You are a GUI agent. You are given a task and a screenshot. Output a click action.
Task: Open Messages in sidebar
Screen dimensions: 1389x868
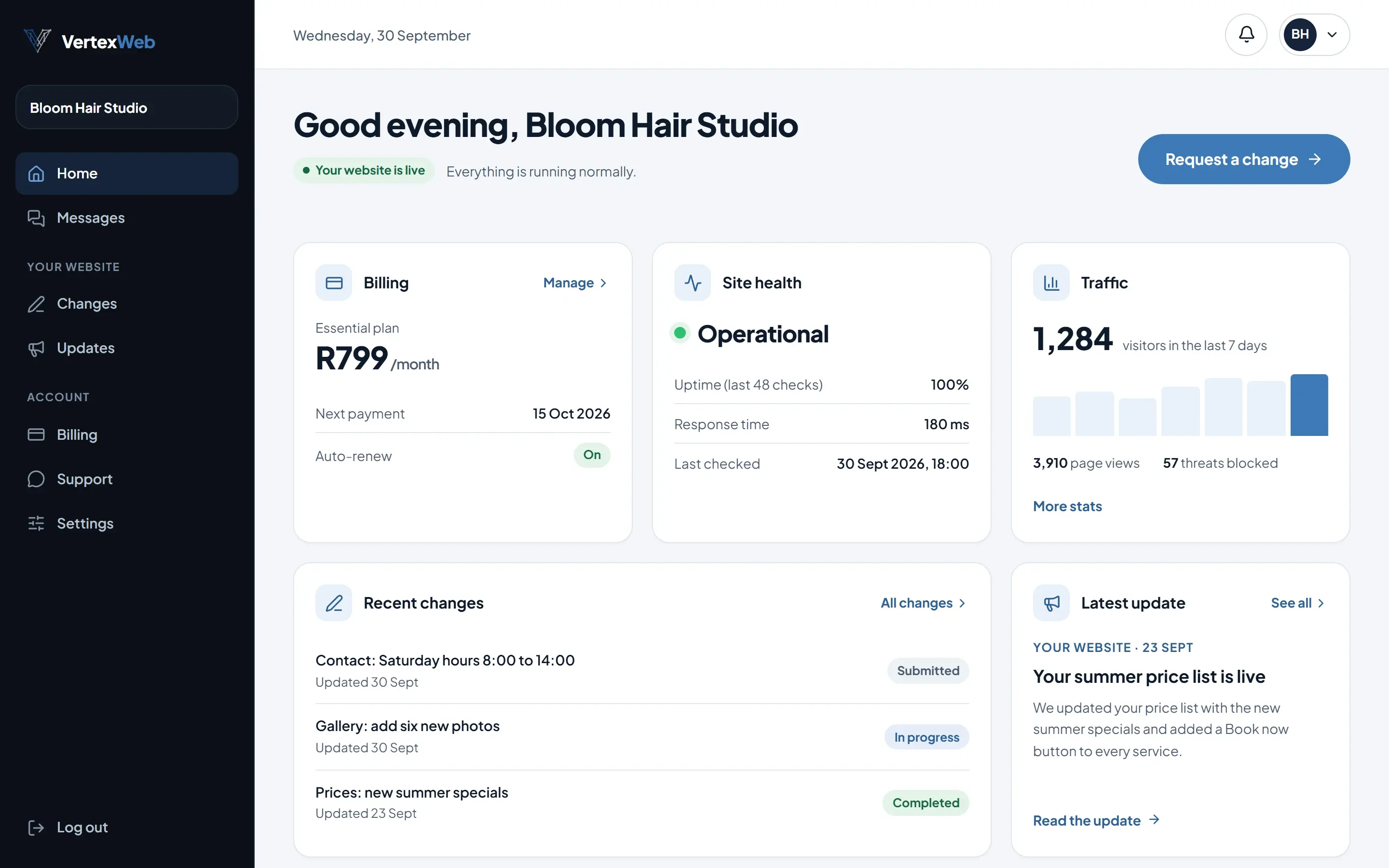(x=127, y=218)
